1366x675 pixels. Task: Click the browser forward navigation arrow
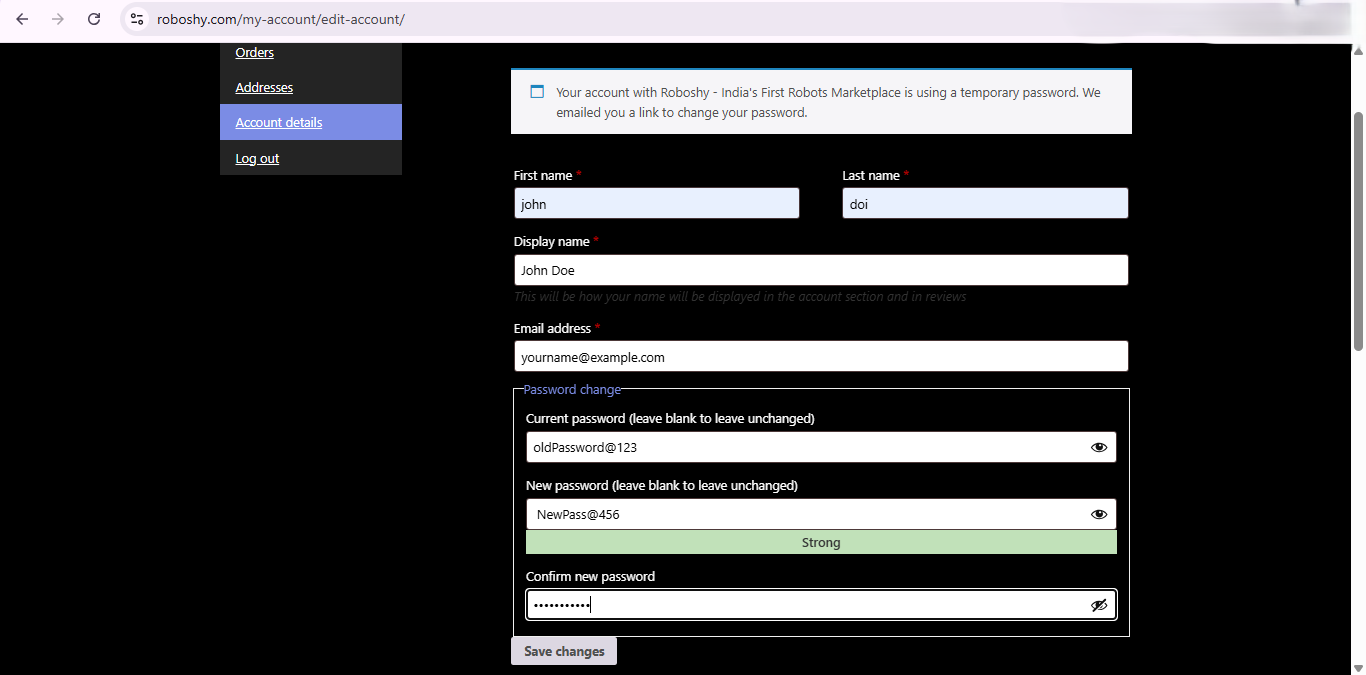[58, 18]
